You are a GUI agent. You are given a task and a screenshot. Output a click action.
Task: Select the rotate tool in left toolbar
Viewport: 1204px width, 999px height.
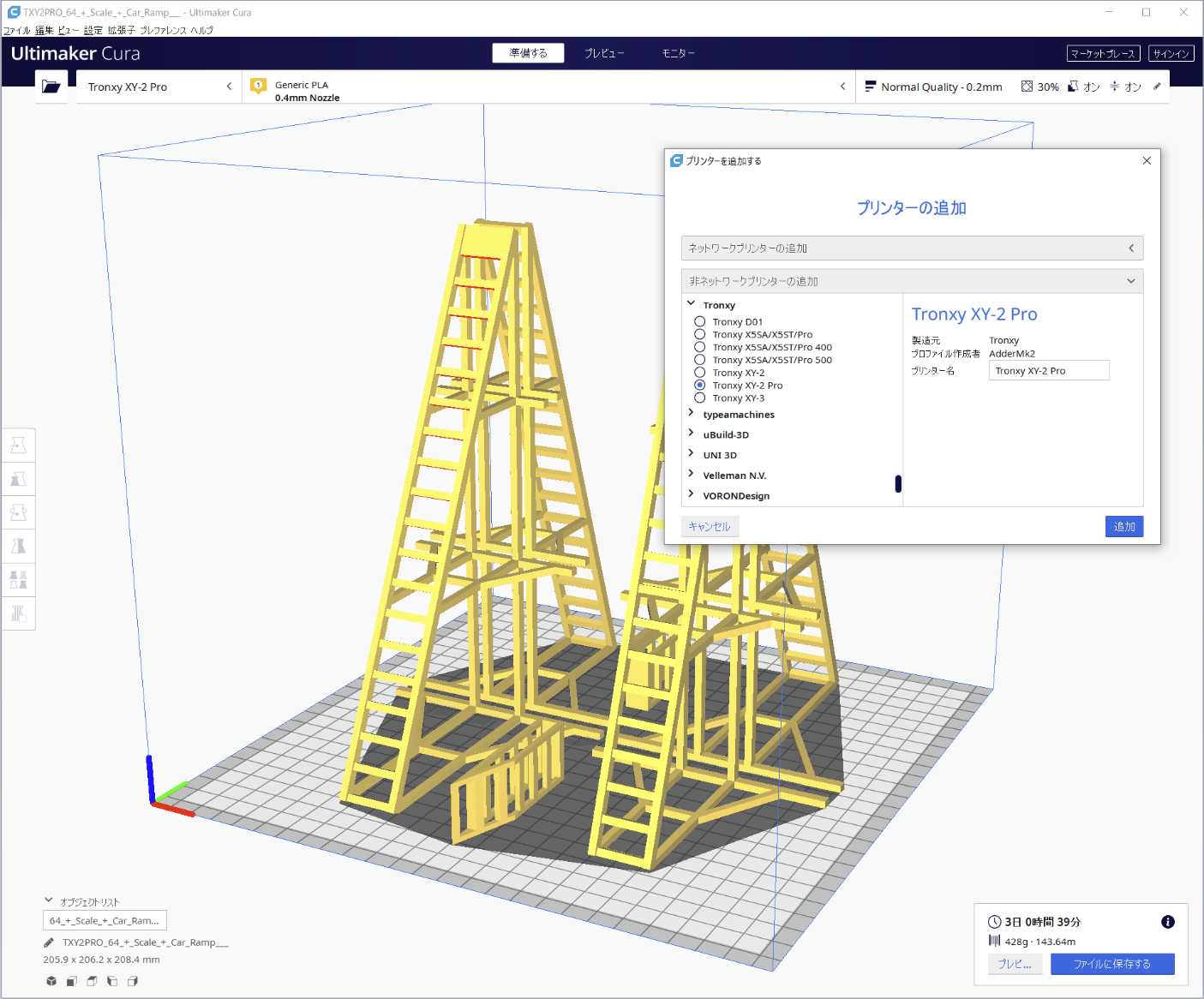pos(18,512)
